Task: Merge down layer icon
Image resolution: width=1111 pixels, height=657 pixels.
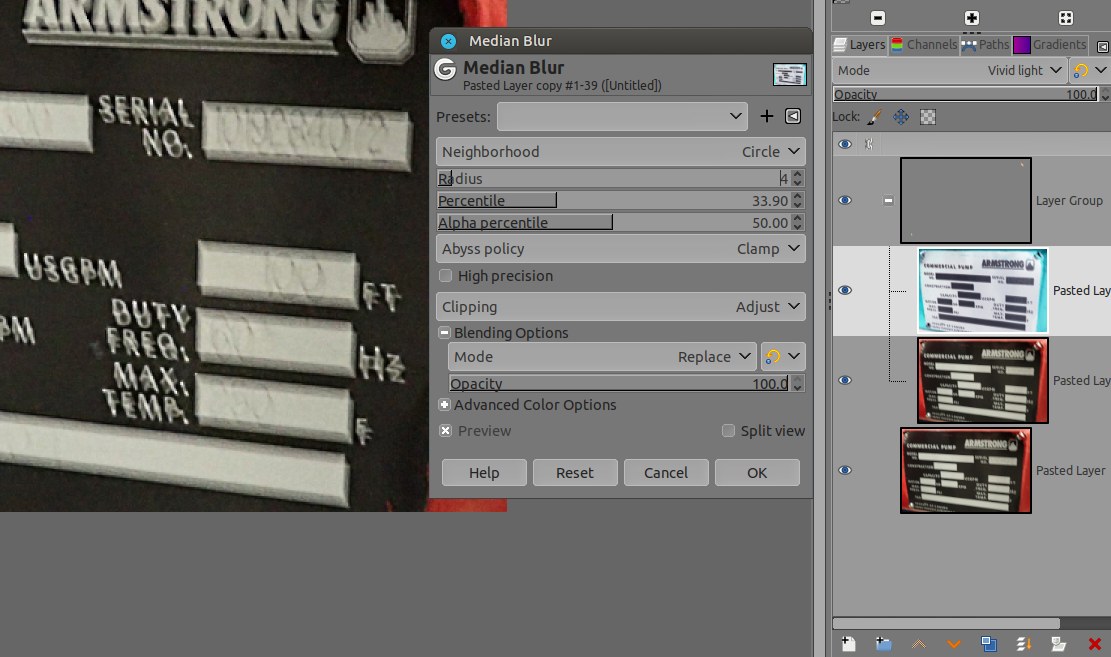Action: click(x=1024, y=644)
